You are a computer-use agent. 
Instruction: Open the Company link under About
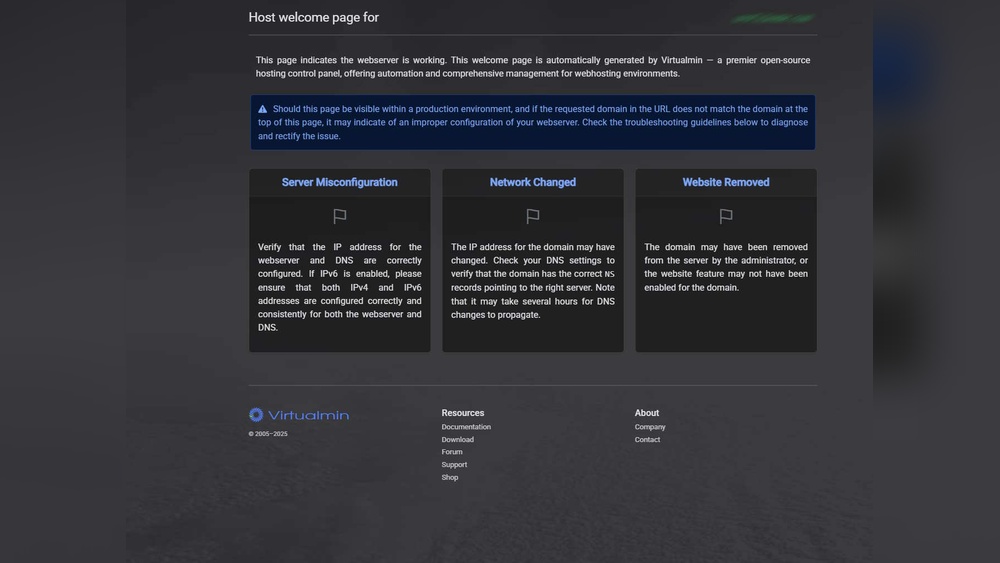click(x=650, y=427)
